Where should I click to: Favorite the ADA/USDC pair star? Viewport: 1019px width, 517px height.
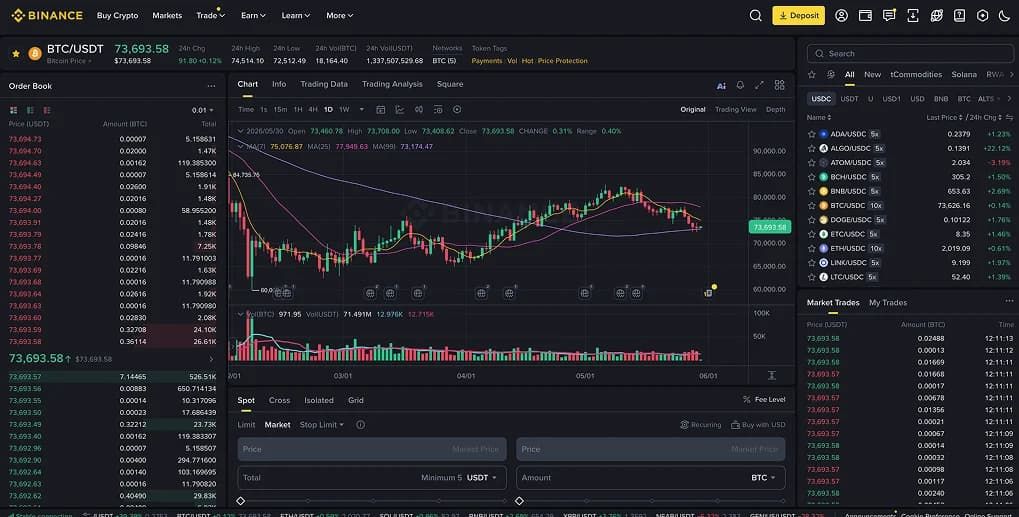click(812, 134)
